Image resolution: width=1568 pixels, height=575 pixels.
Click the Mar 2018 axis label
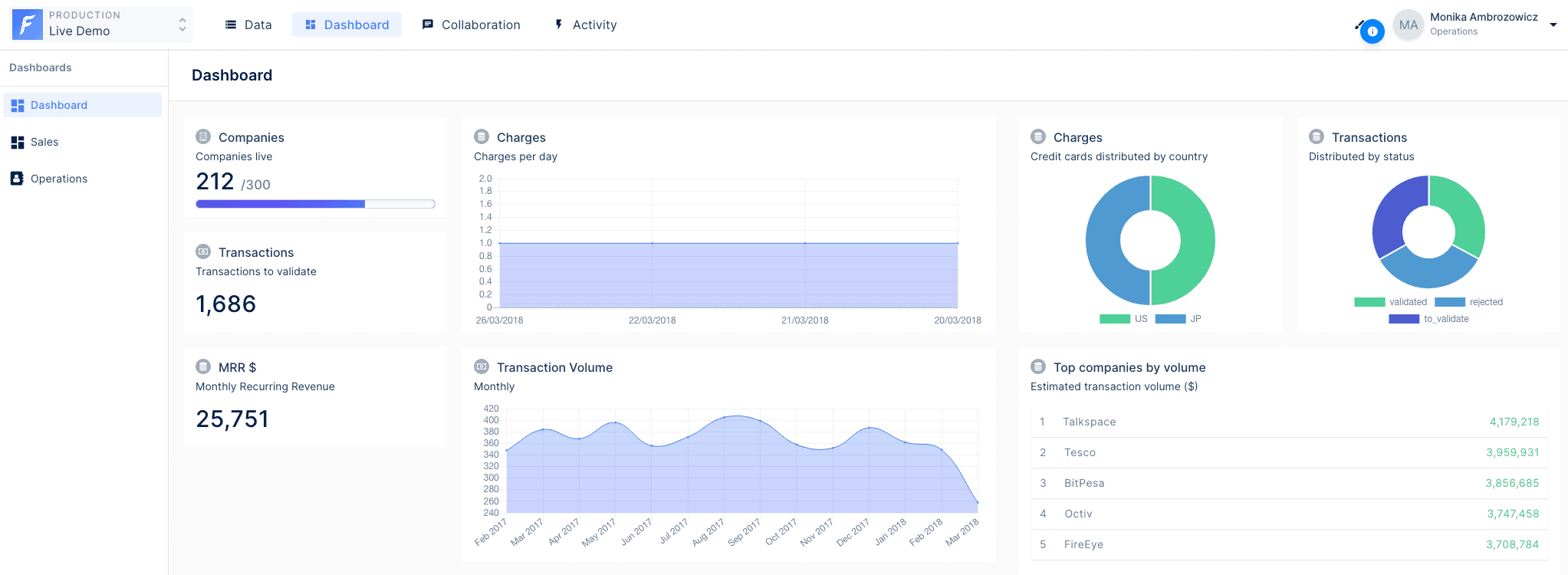[x=962, y=532]
